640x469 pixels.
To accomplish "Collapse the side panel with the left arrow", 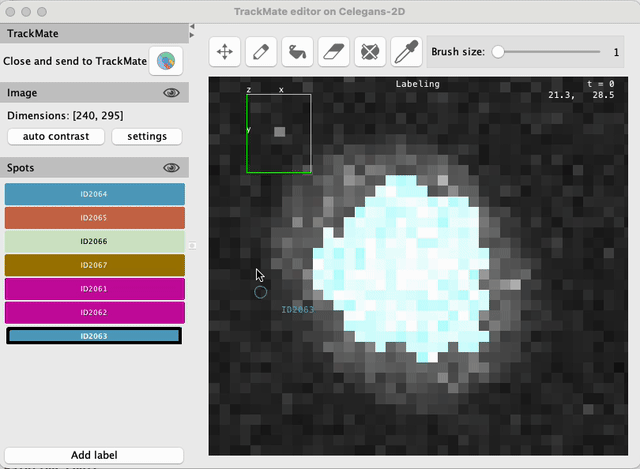I will point(192,27).
